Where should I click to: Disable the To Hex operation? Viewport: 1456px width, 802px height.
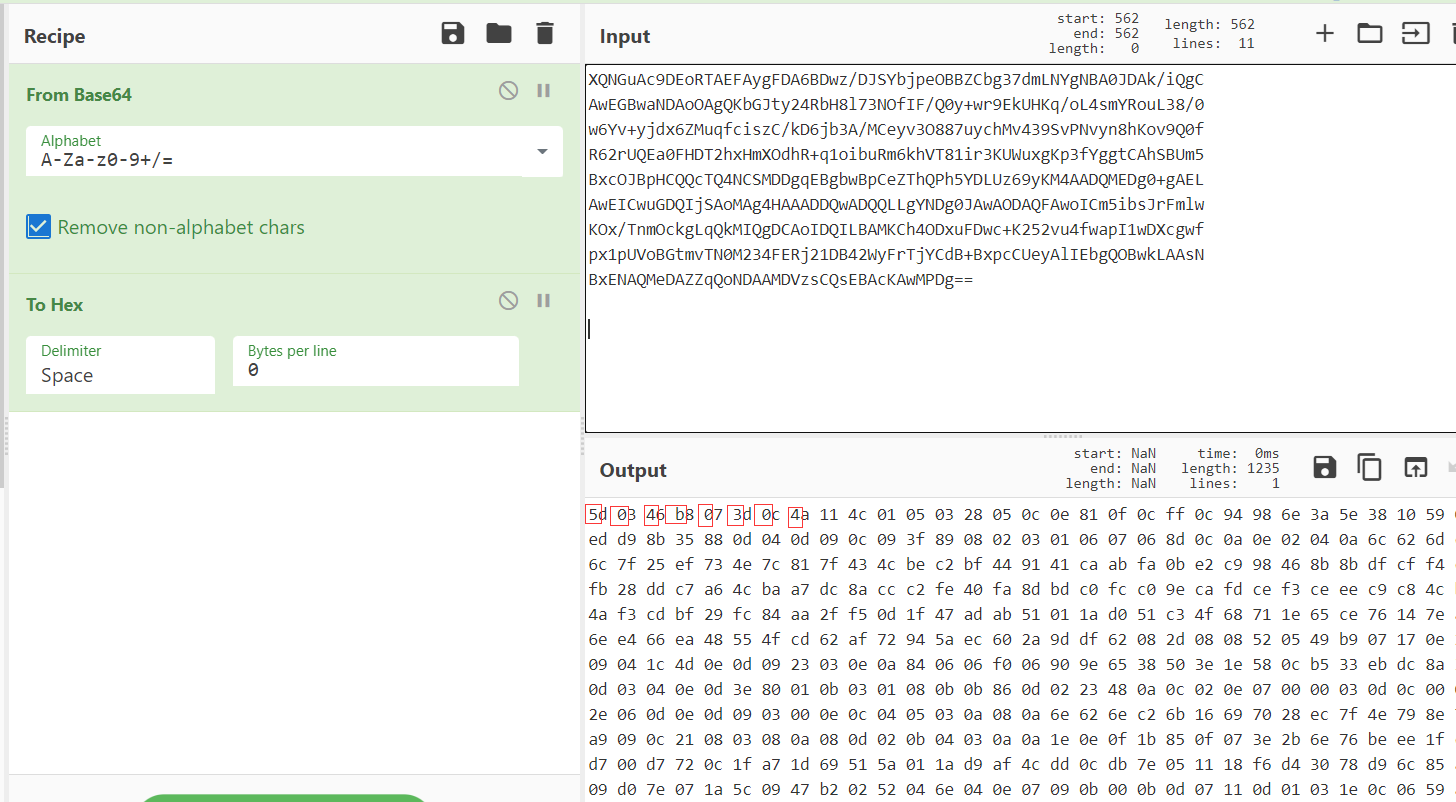point(507,300)
